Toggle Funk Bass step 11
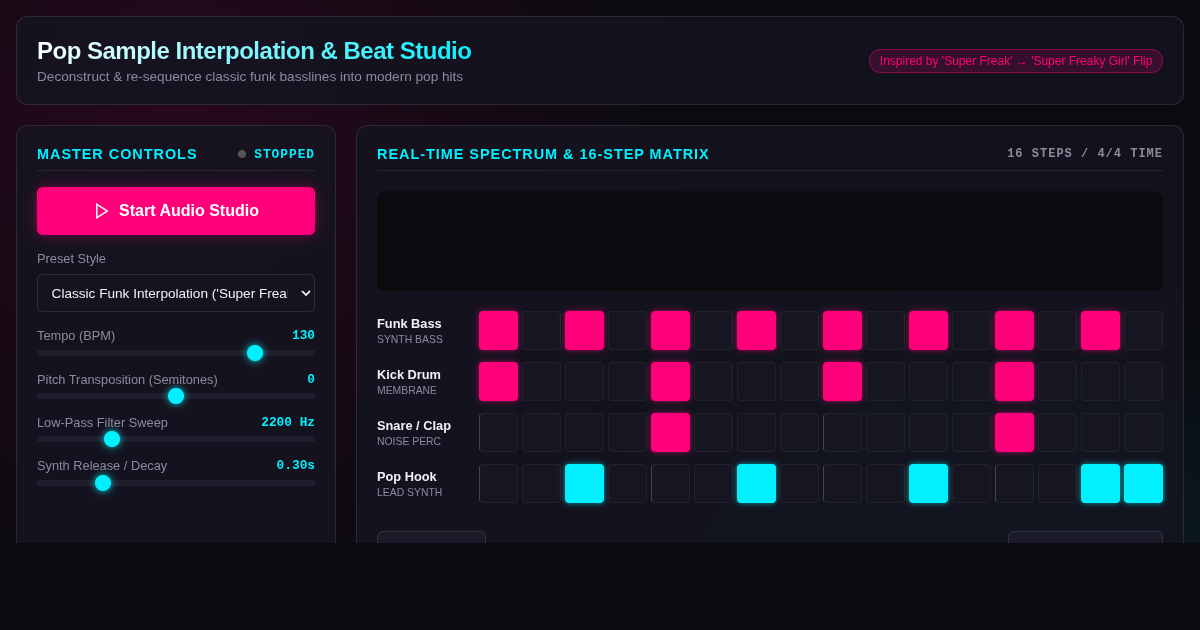 [x=928, y=330]
